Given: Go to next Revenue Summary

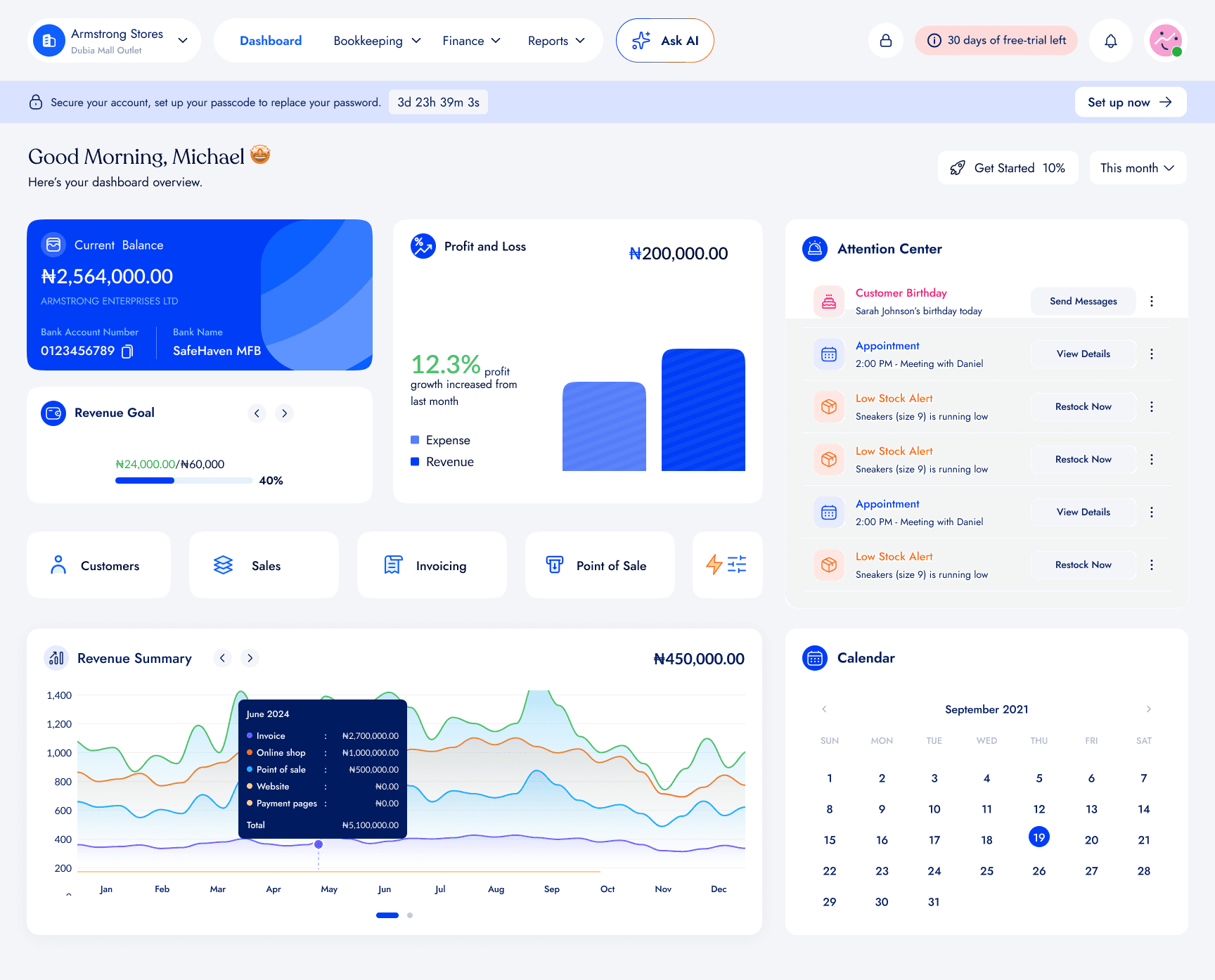Looking at the screenshot, I should pos(250,658).
